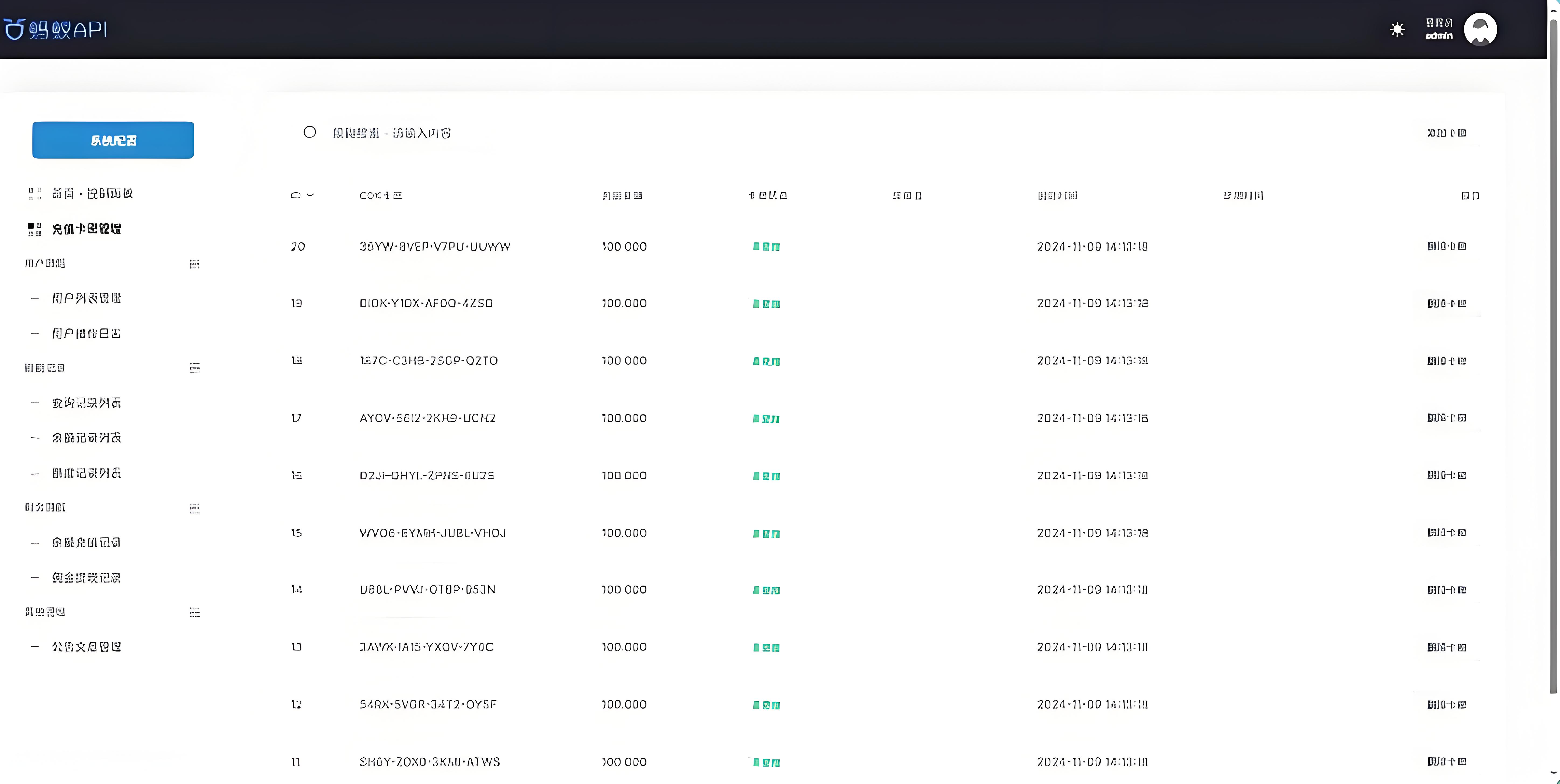Collapse the second sidebar group with three sub-items
The image size is (1560, 784).
pos(194,367)
